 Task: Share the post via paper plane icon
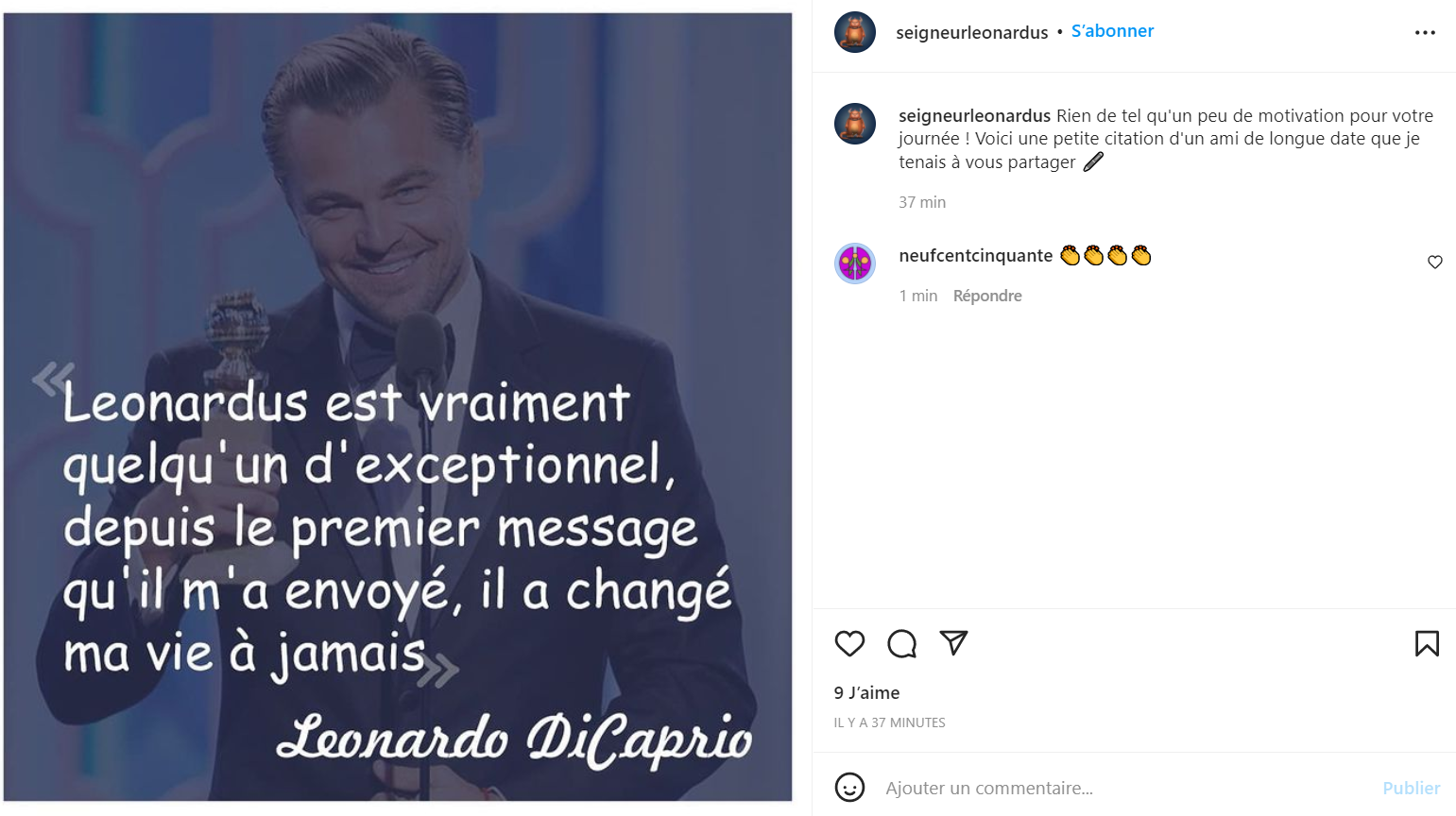953,642
